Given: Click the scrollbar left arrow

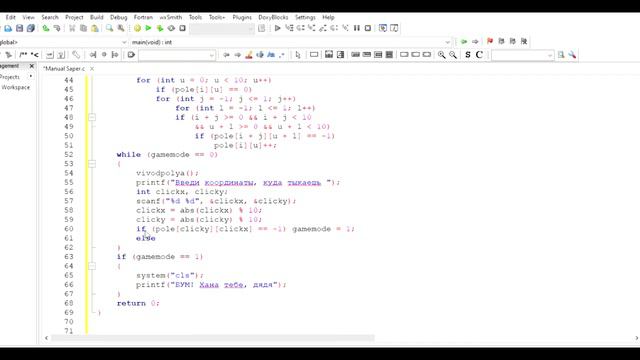Looking at the screenshot, I should click(47, 338).
